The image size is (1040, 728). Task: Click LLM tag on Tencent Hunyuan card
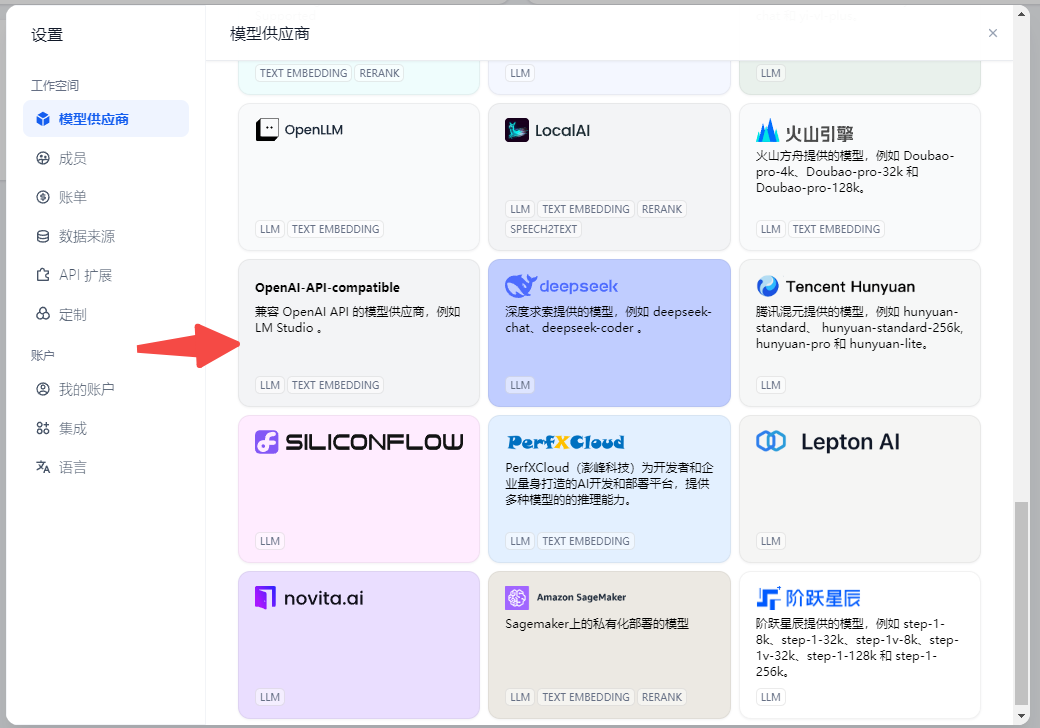(x=771, y=385)
